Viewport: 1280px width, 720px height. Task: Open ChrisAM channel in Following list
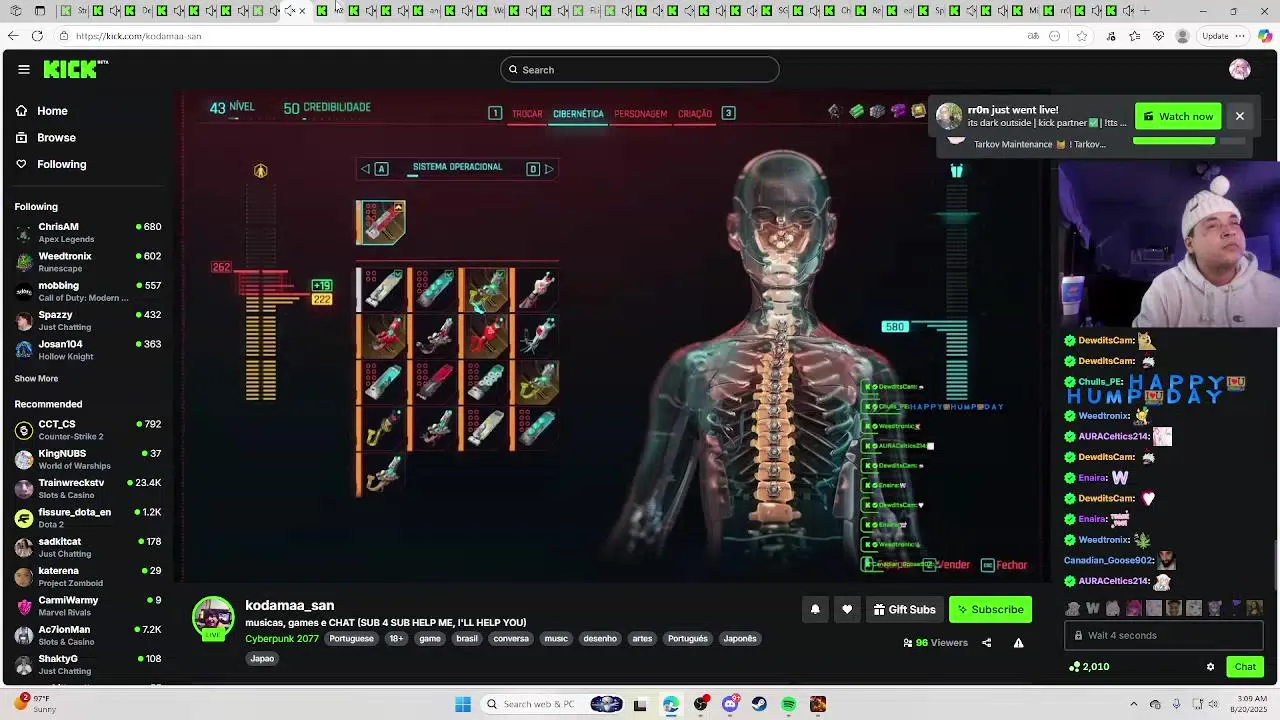coord(88,232)
